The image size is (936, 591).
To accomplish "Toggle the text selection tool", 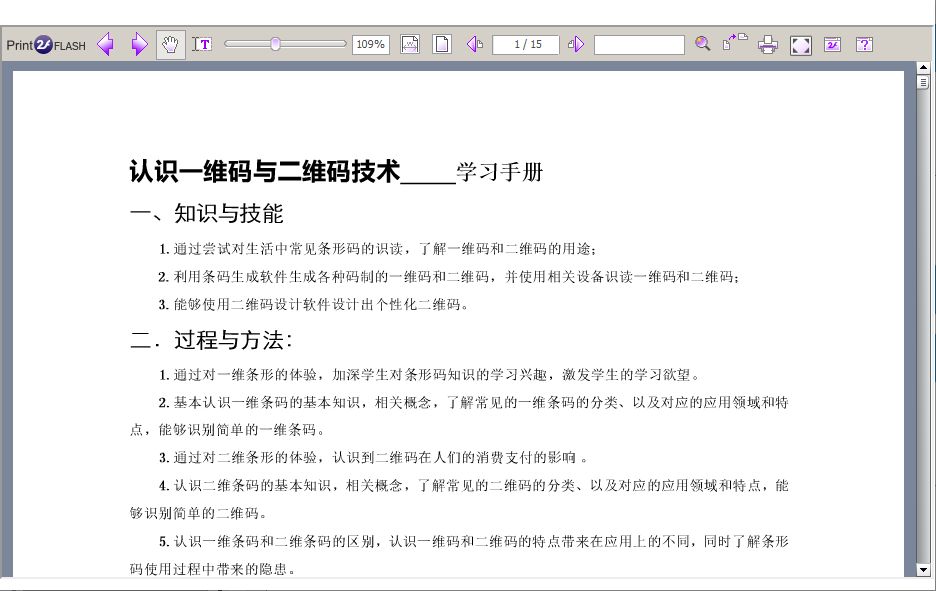I will [202, 45].
